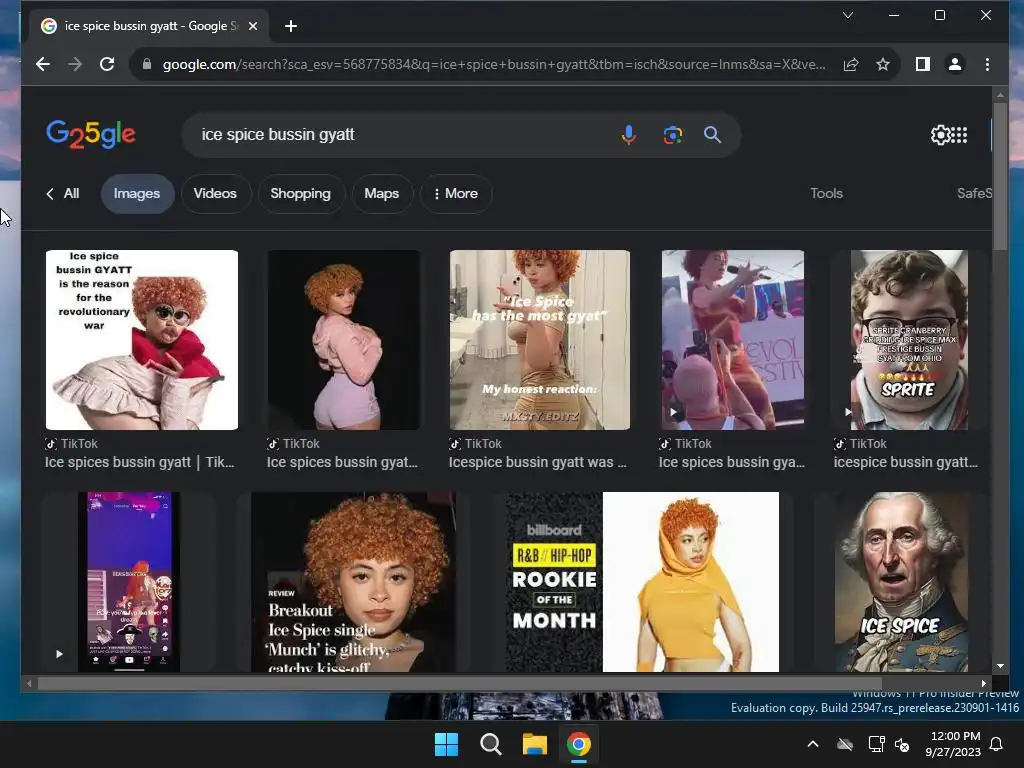Click Chrome icon in taskbar
Image resolution: width=1024 pixels, height=768 pixels.
click(x=579, y=744)
